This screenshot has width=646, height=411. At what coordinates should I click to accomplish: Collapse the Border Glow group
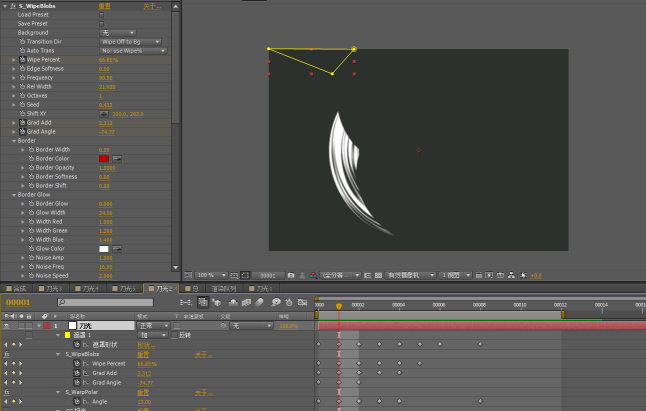pos(14,195)
